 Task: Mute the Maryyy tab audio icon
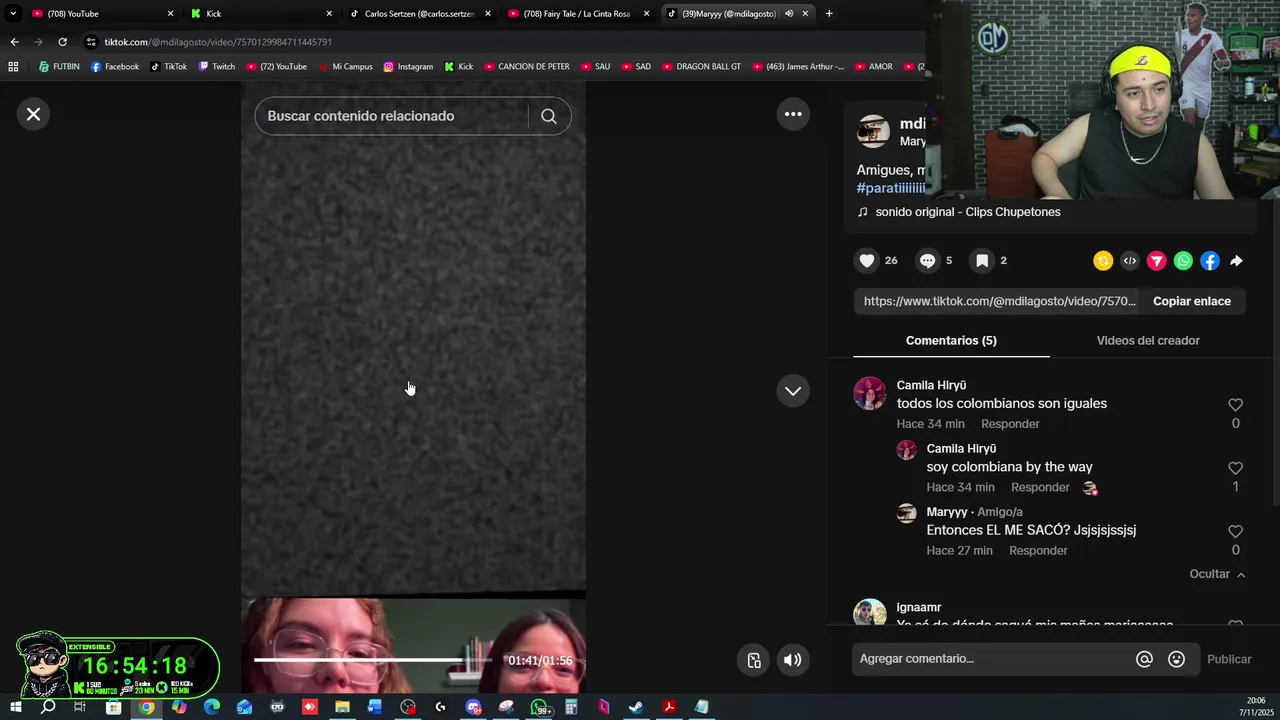coord(789,14)
